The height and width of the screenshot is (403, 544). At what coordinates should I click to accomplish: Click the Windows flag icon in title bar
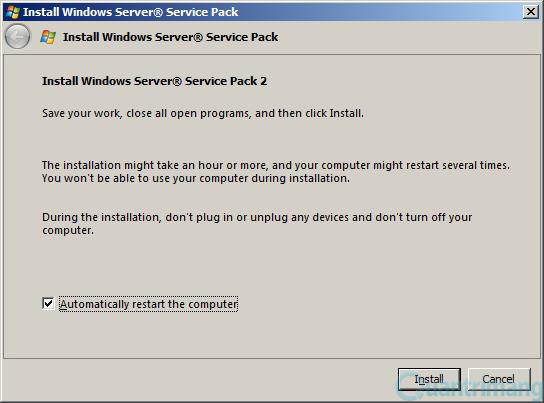pos(13,12)
